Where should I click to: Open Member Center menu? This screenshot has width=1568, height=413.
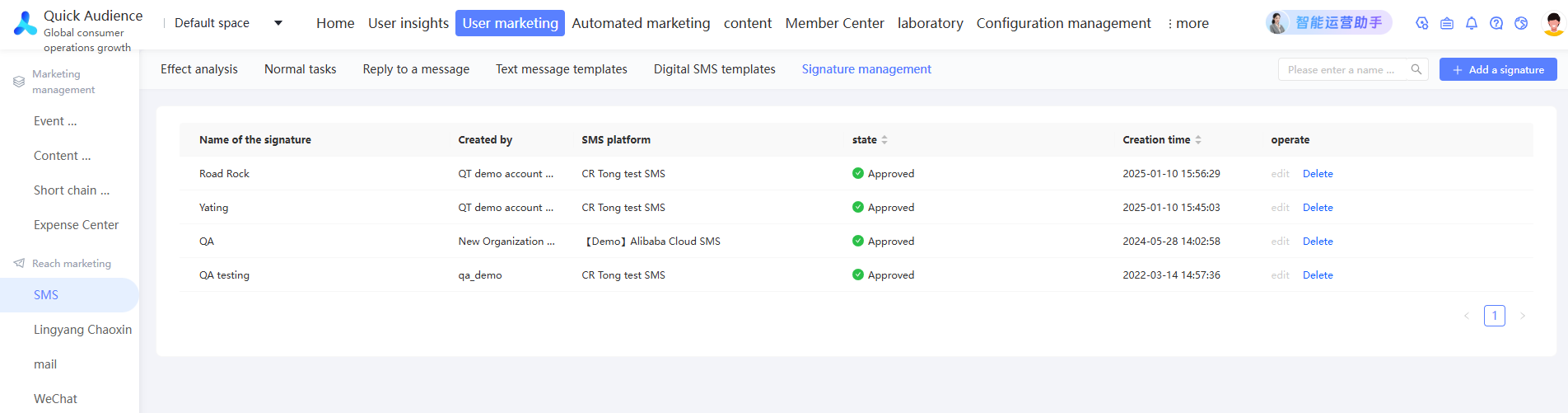click(x=834, y=23)
